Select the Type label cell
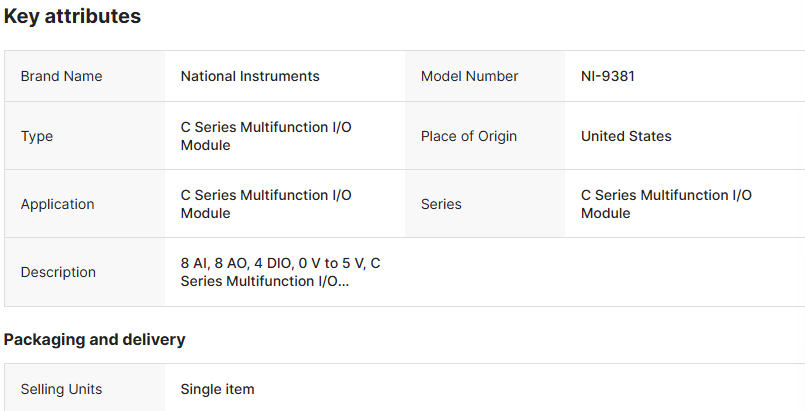 (x=37, y=136)
